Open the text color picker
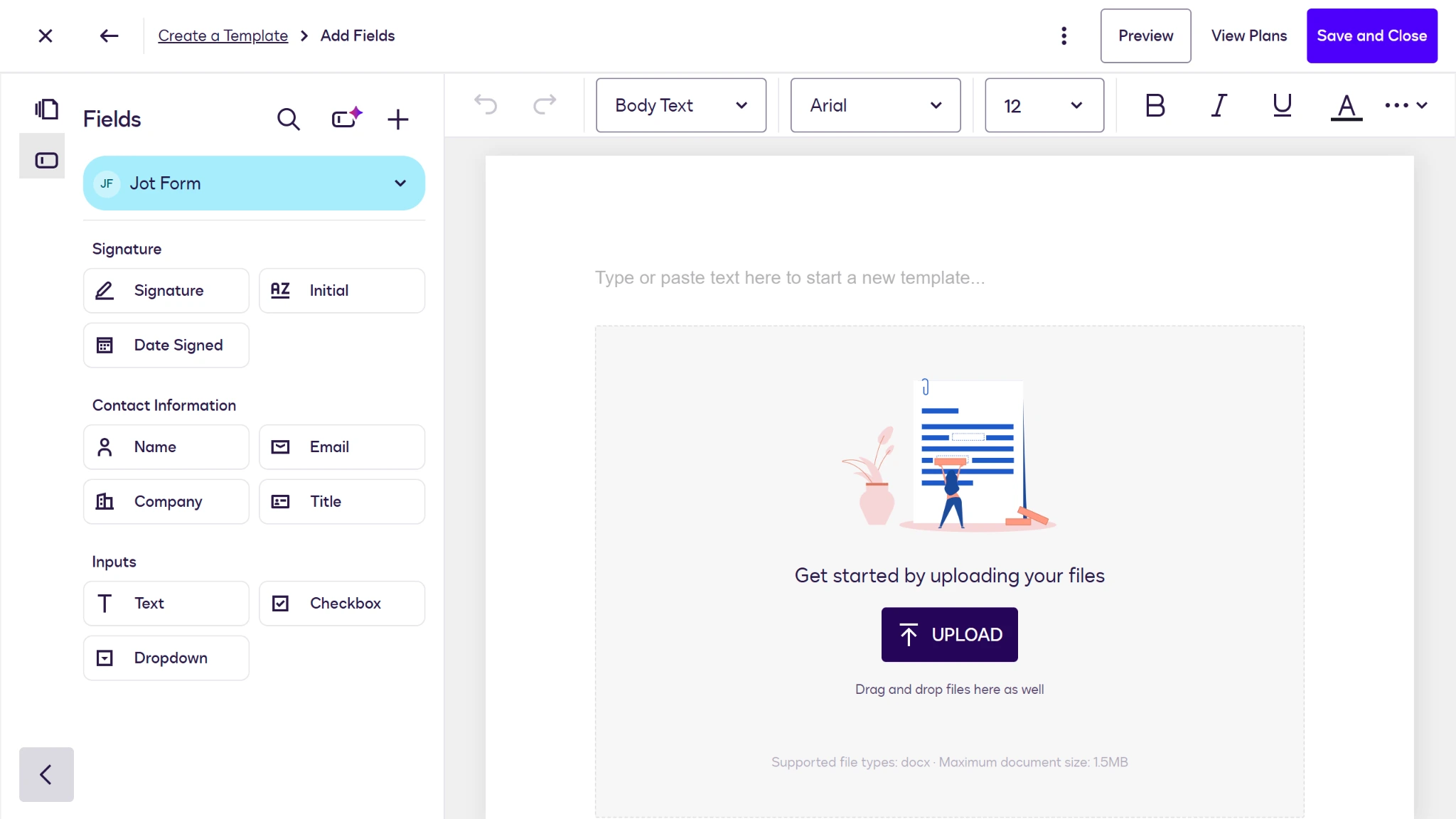This screenshot has width=1456, height=819. (1346, 107)
